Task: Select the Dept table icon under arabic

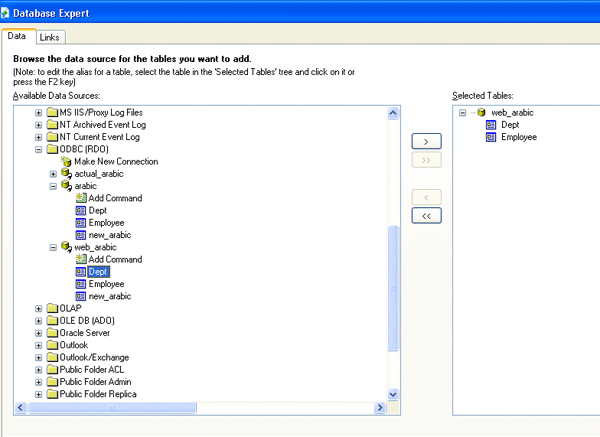Action: [80, 210]
